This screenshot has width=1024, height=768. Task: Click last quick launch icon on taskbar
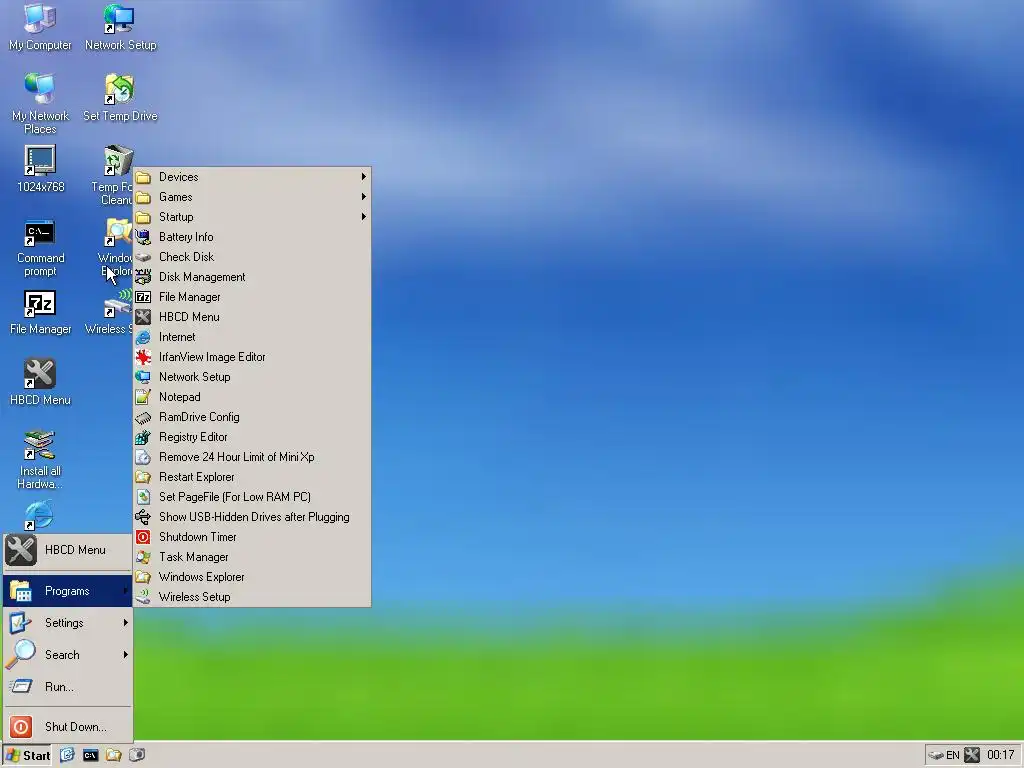point(136,755)
